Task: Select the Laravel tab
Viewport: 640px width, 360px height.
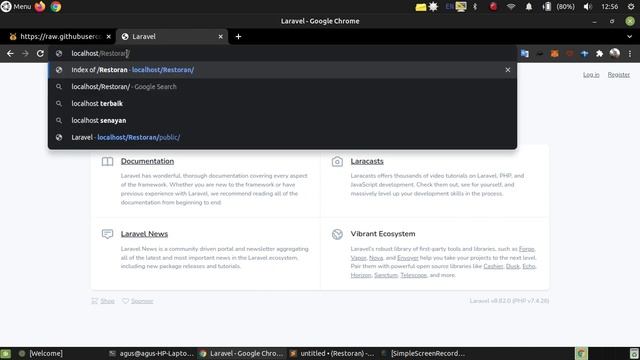Action: tap(172, 37)
